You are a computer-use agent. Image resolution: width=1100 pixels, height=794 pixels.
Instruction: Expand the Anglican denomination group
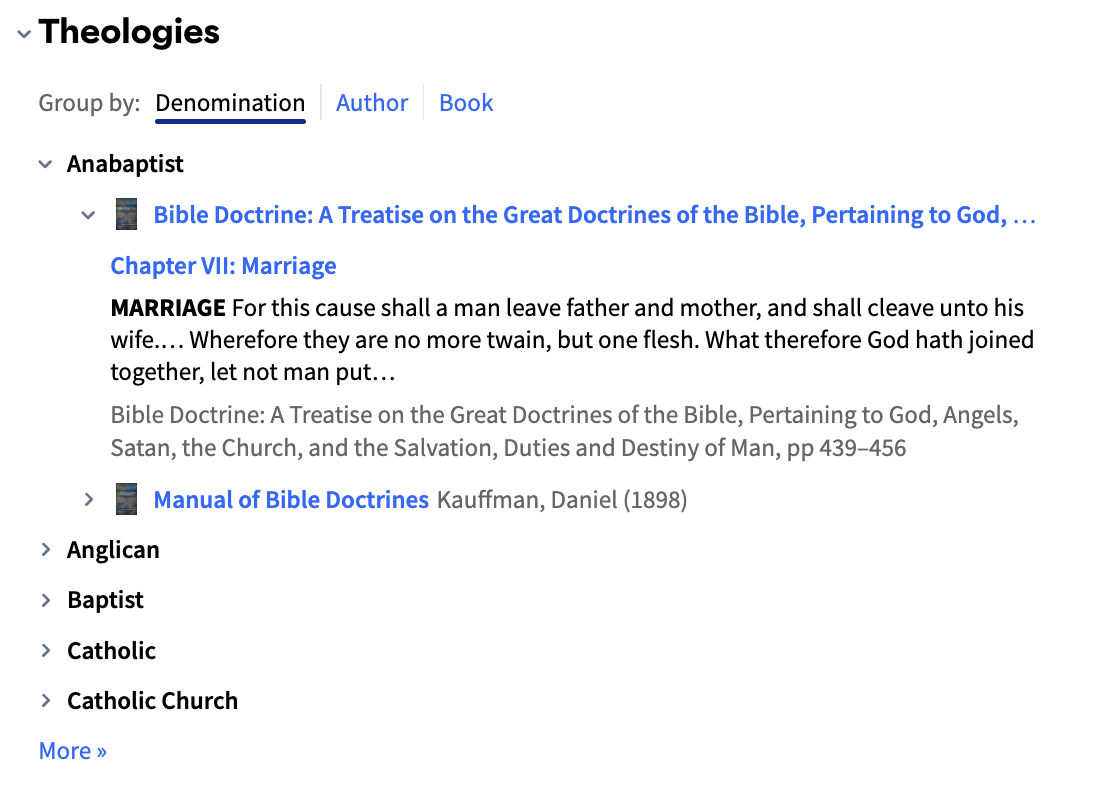pos(46,549)
